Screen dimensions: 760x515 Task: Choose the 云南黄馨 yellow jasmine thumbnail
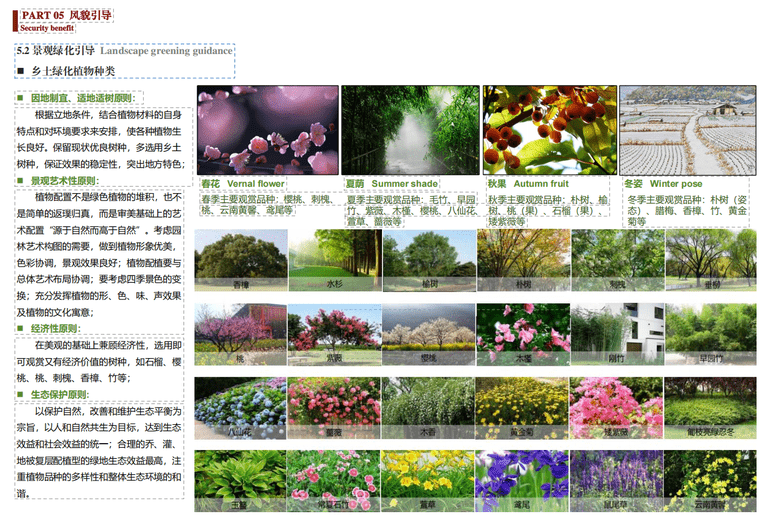pyautogui.click(x=710, y=481)
